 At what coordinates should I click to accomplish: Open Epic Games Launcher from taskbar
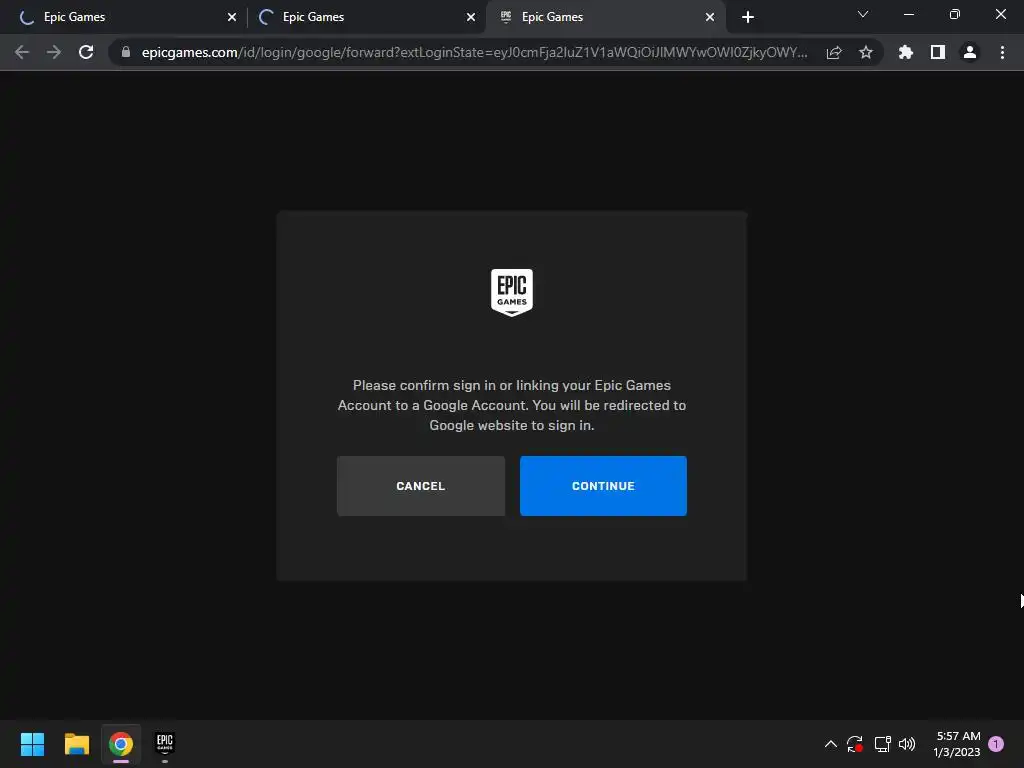pyautogui.click(x=165, y=744)
